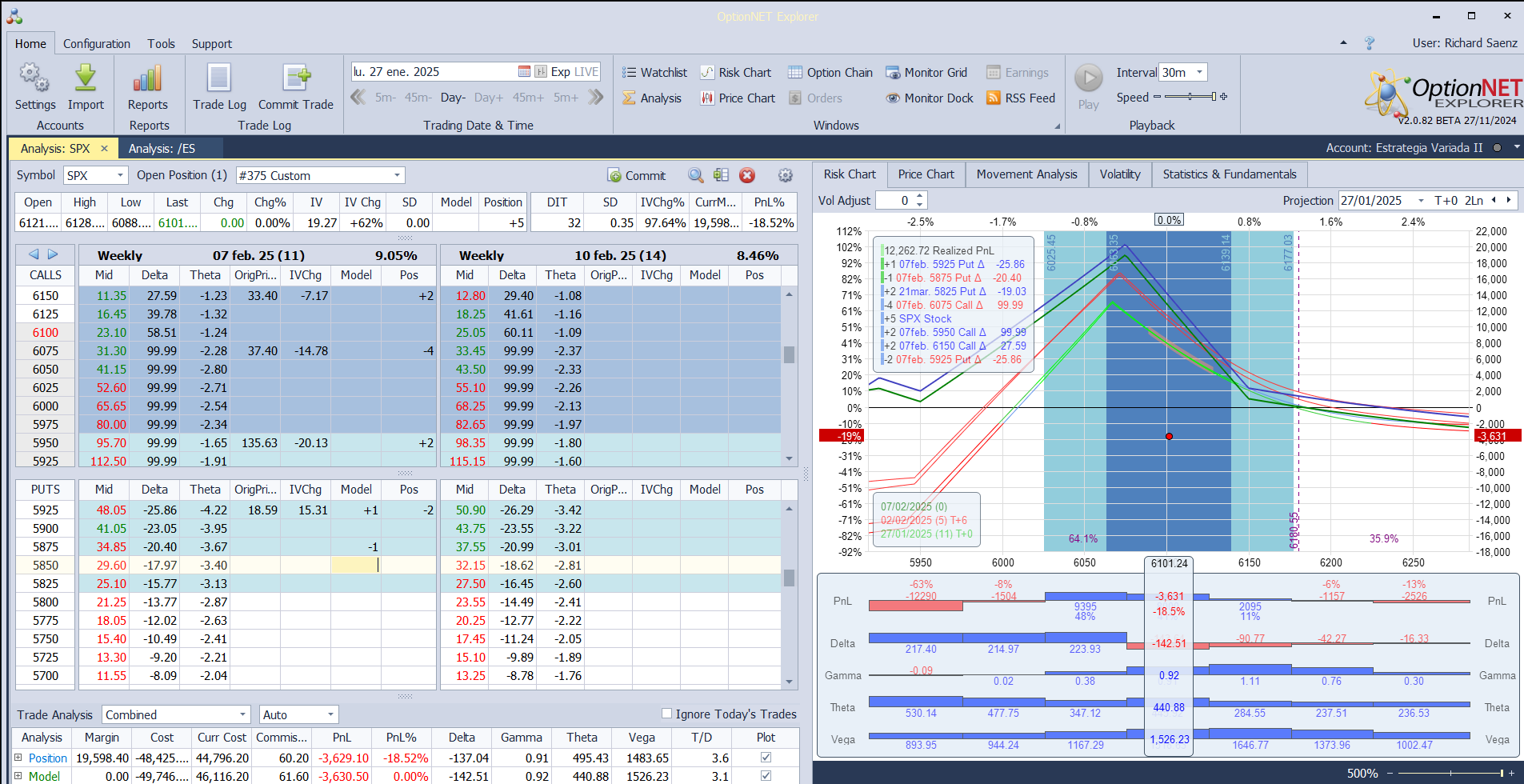Toggle Plot checkbox for Model row
Screen dimensions: 1524x784
point(766,776)
